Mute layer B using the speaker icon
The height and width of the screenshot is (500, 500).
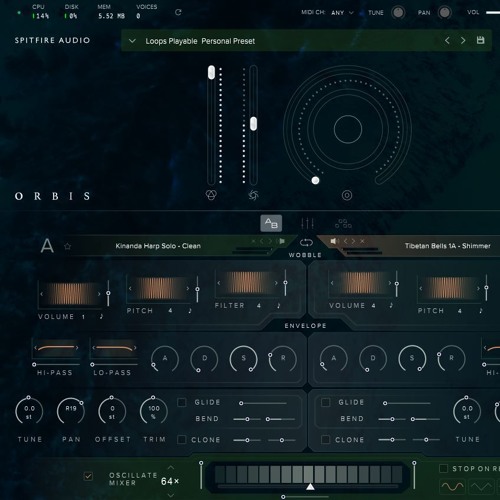click(x=334, y=241)
